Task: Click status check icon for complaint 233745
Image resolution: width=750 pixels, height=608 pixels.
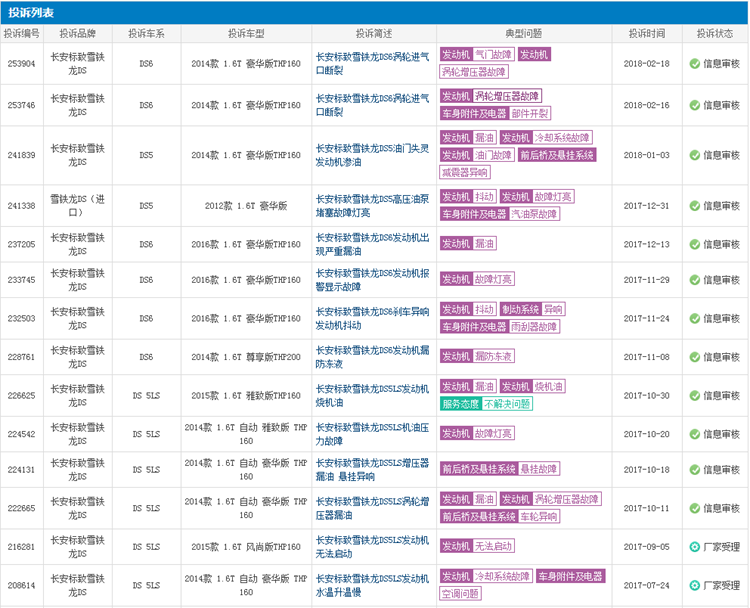Action: (695, 280)
